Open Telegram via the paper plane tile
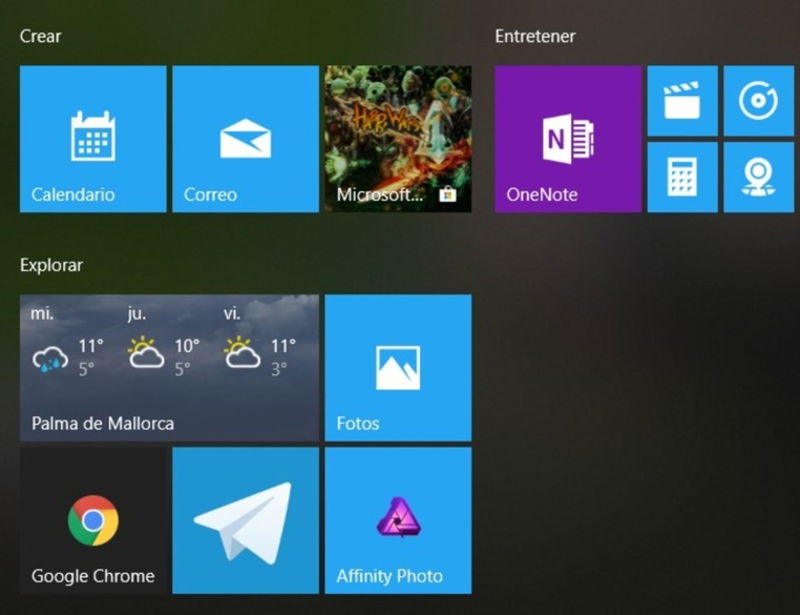The width and height of the screenshot is (800, 615). coord(245,520)
